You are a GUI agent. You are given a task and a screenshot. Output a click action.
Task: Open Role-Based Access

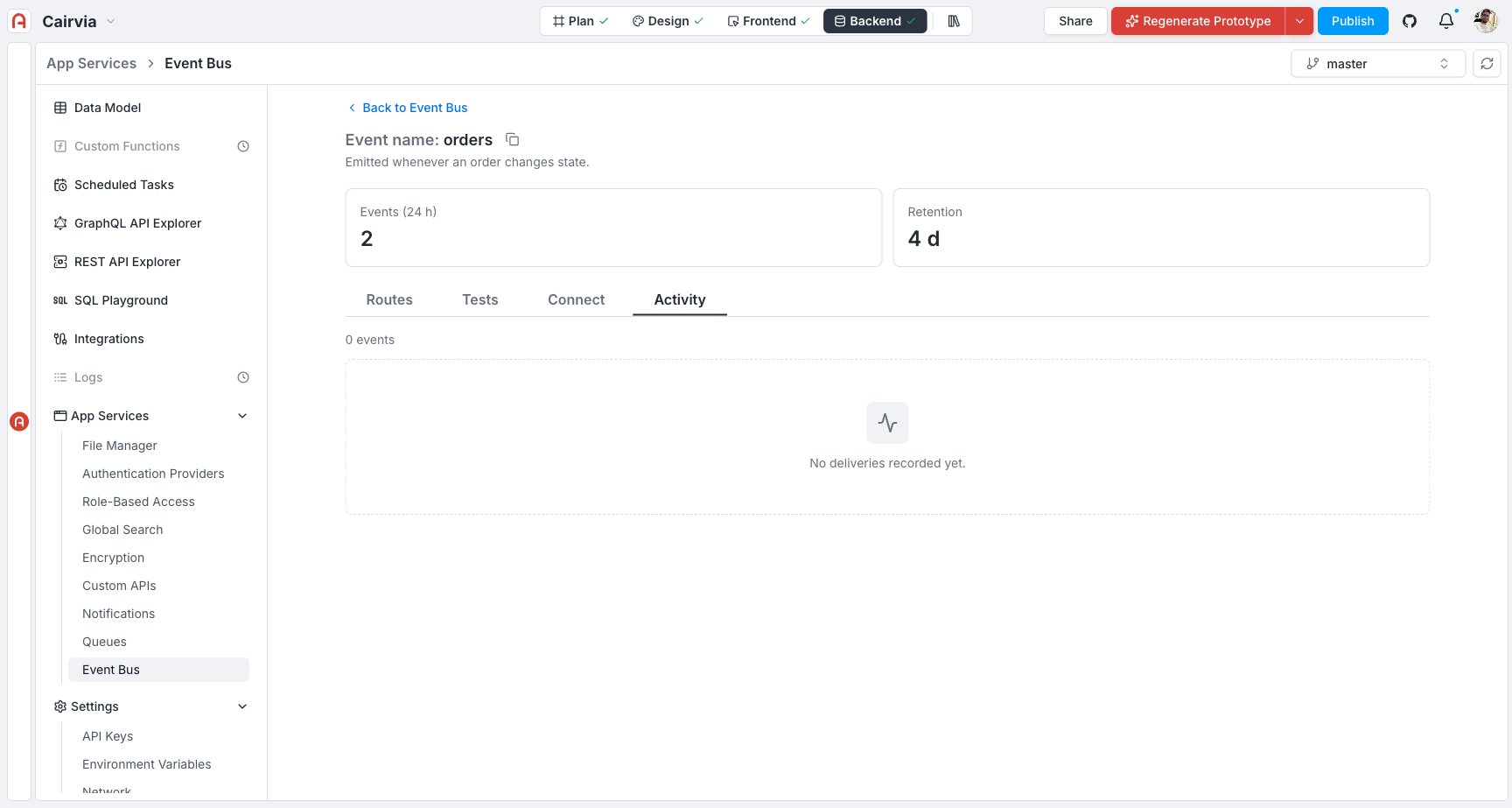(158, 502)
